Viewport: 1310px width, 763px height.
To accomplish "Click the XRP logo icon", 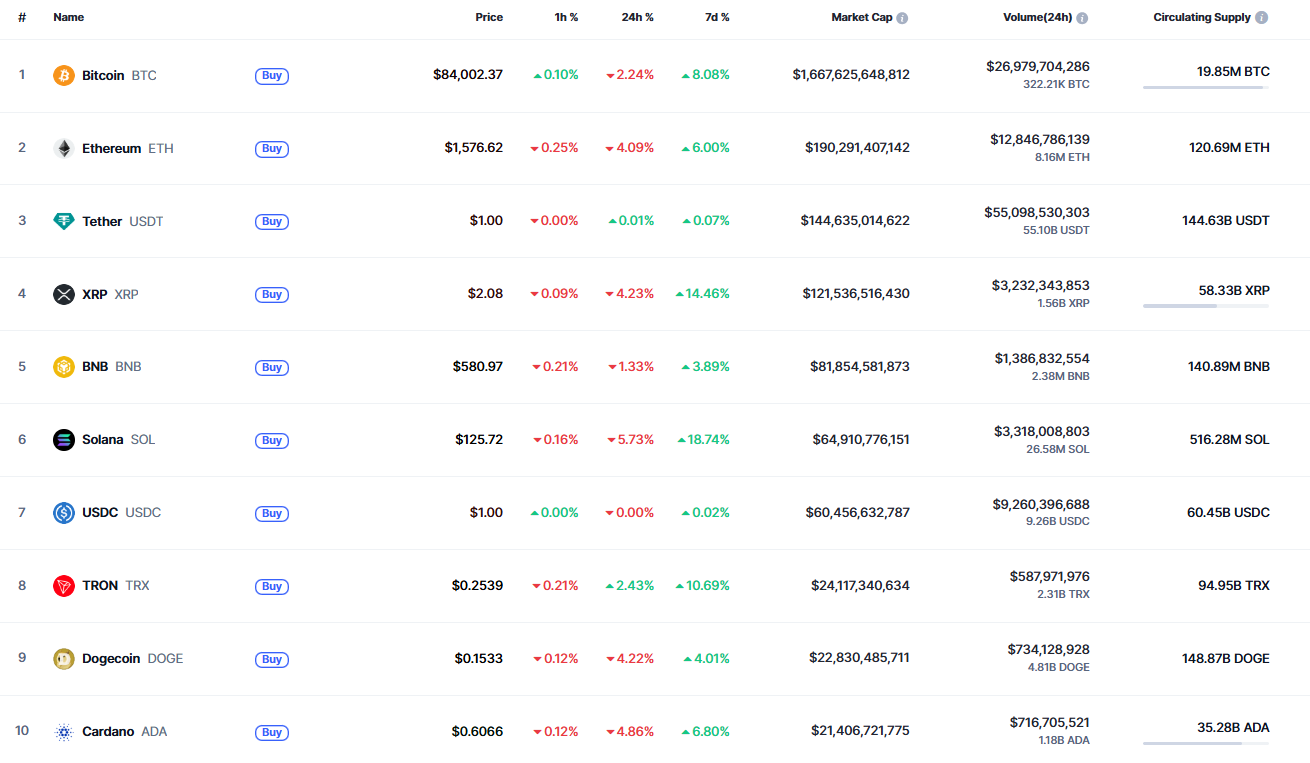I will 64,294.
